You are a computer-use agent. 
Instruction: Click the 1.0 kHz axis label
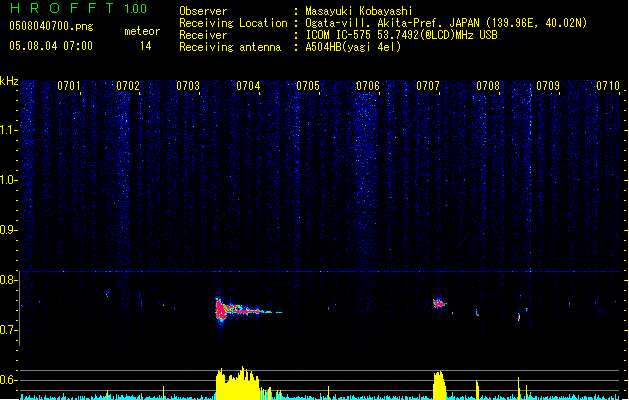click(9, 180)
